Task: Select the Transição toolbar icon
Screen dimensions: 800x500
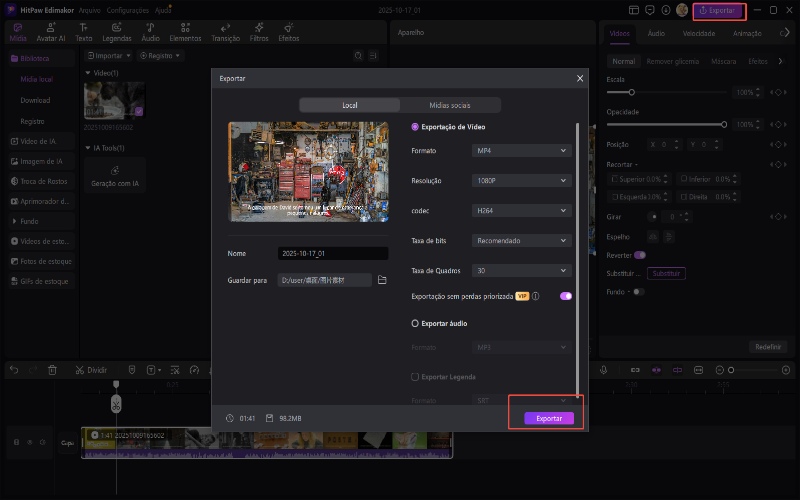Action: [x=226, y=32]
